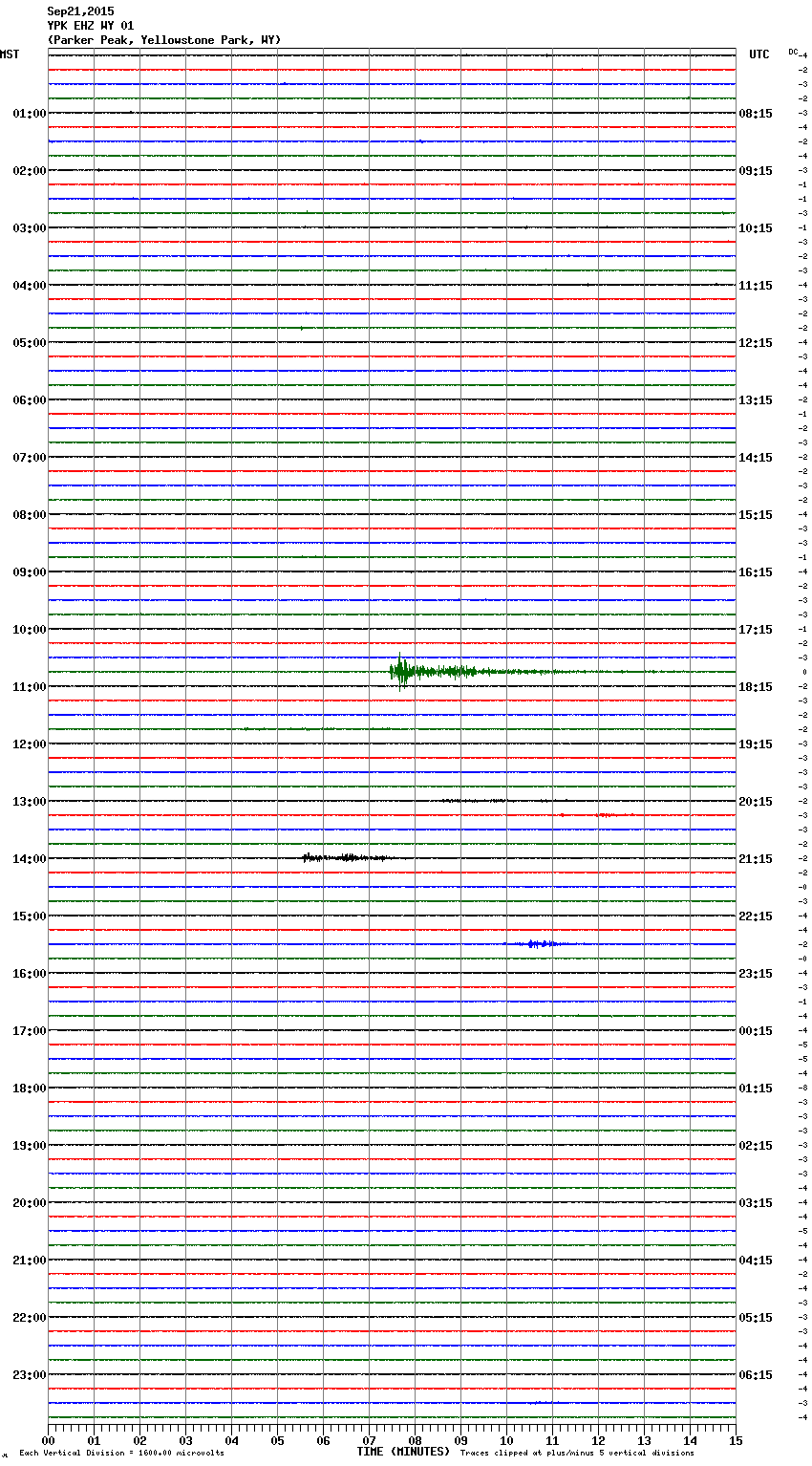812x1466 pixels.
Task: Click the Sep21,2015 date heading
Action: click(80, 11)
